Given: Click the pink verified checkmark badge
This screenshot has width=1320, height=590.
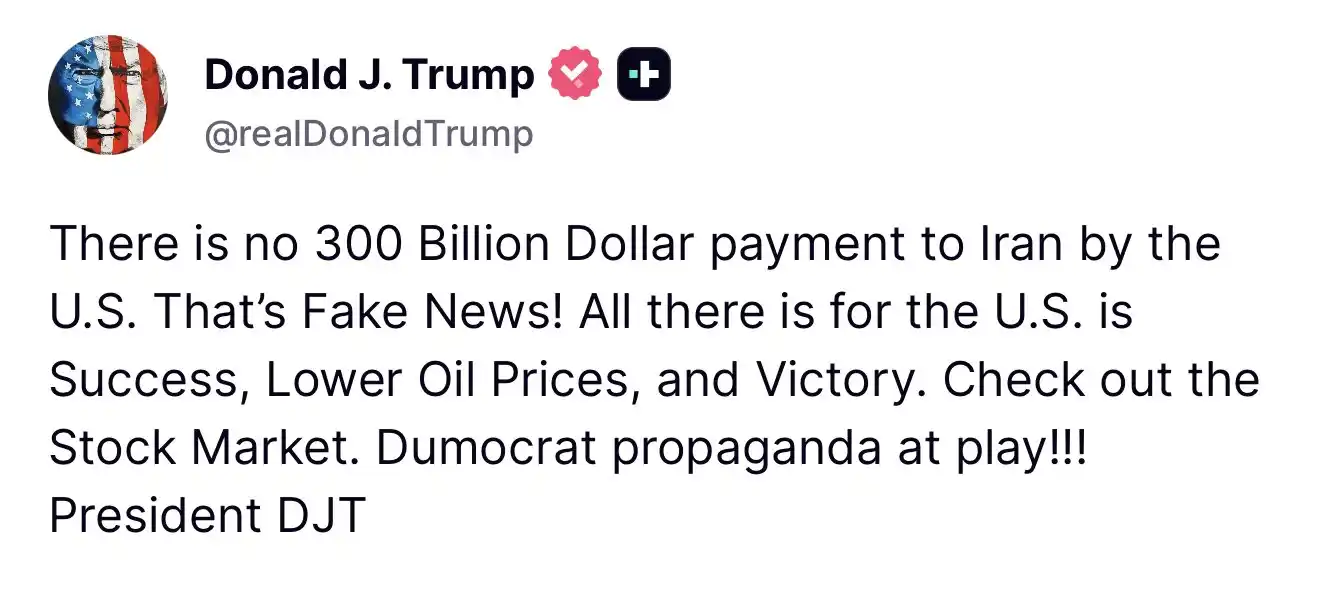Looking at the screenshot, I should click(x=574, y=75).
